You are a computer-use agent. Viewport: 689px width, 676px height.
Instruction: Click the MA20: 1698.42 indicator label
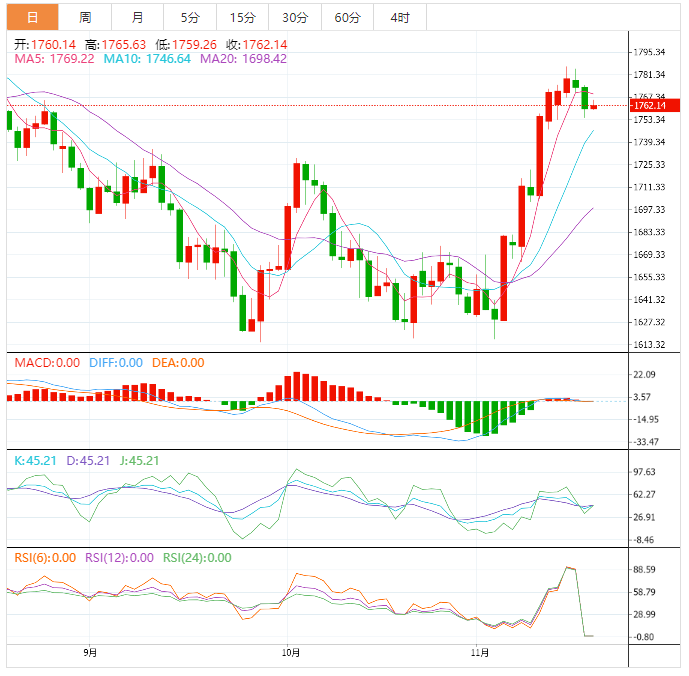[243, 59]
